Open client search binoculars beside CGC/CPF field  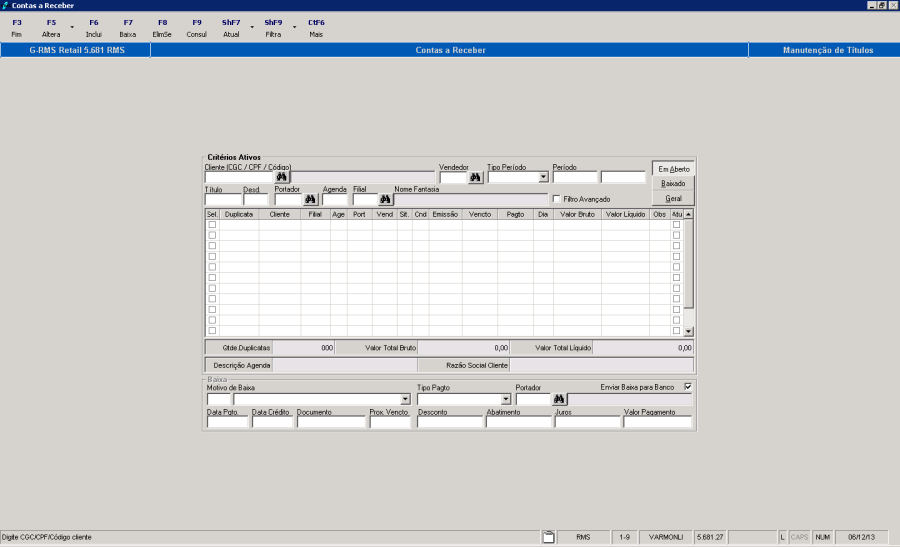point(281,177)
